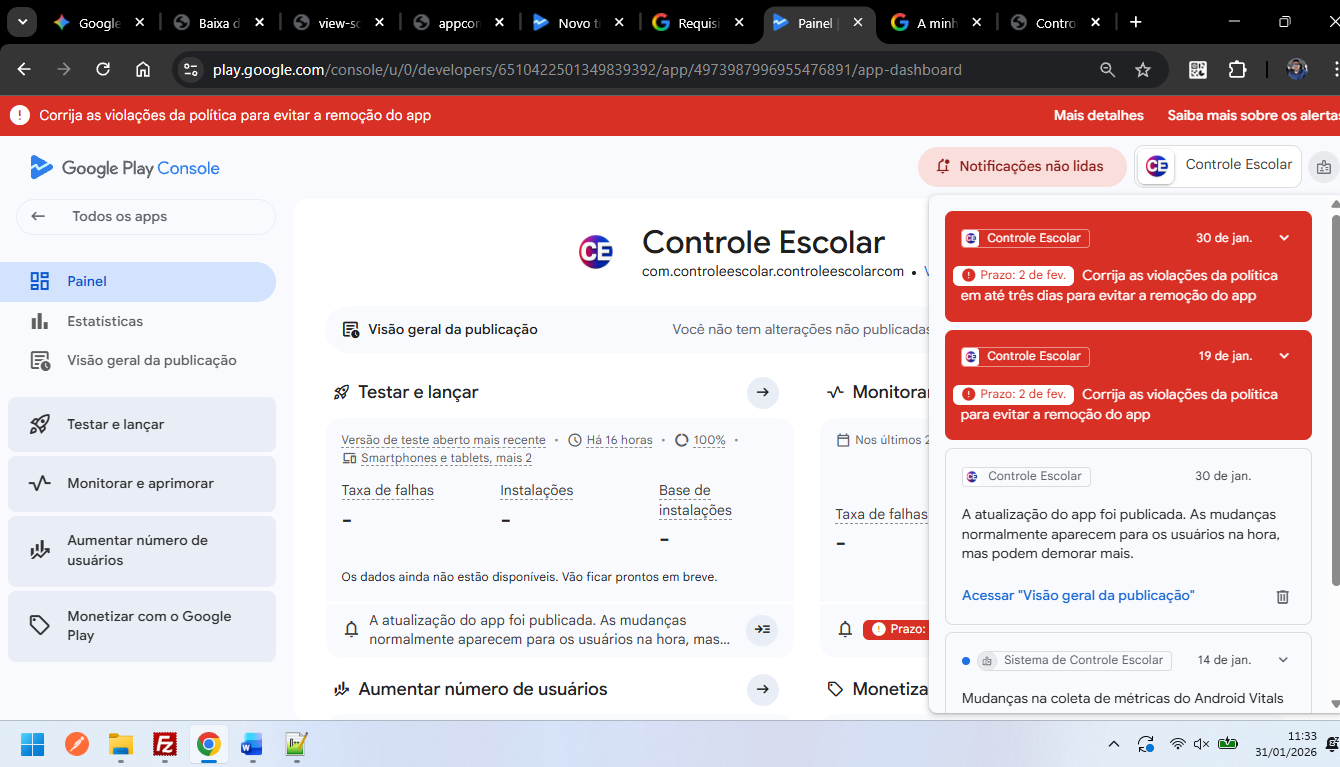Expand the Monetizar com o Google Play menu

[x=142, y=626]
